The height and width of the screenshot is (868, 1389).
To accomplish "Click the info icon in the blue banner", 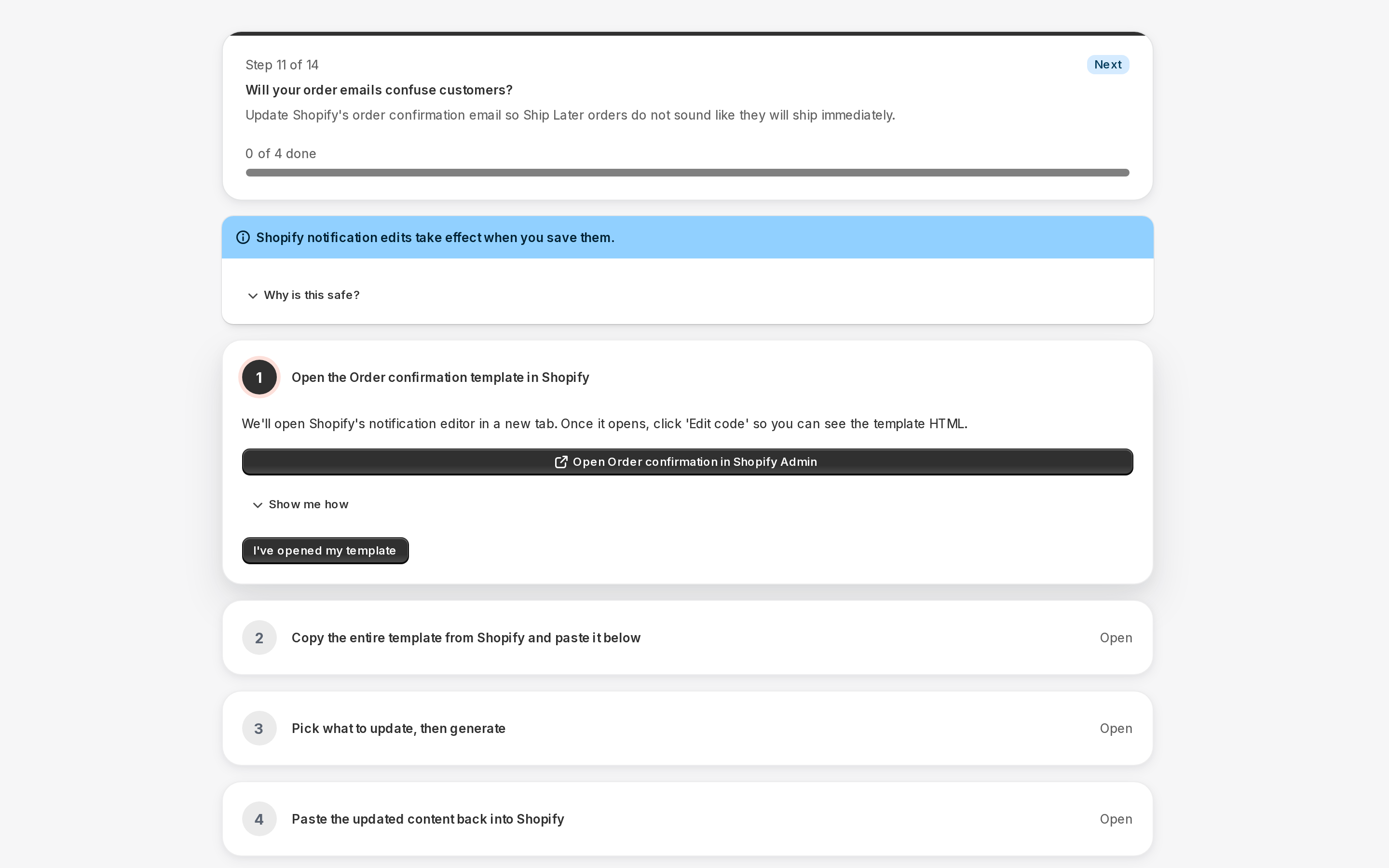I will tap(244, 237).
